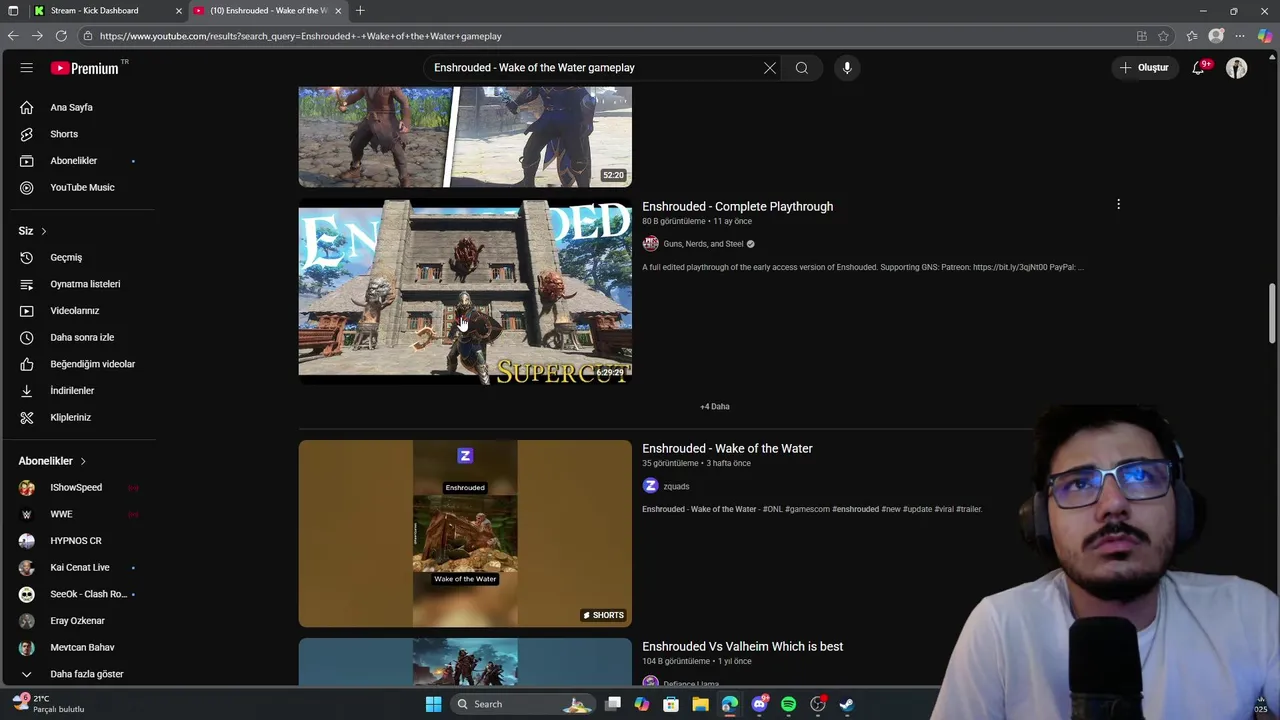Close the Stream - Kick Dashboard tab
Image resolution: width=1280 pixels, height=720 pixels.
coord(179,10)
